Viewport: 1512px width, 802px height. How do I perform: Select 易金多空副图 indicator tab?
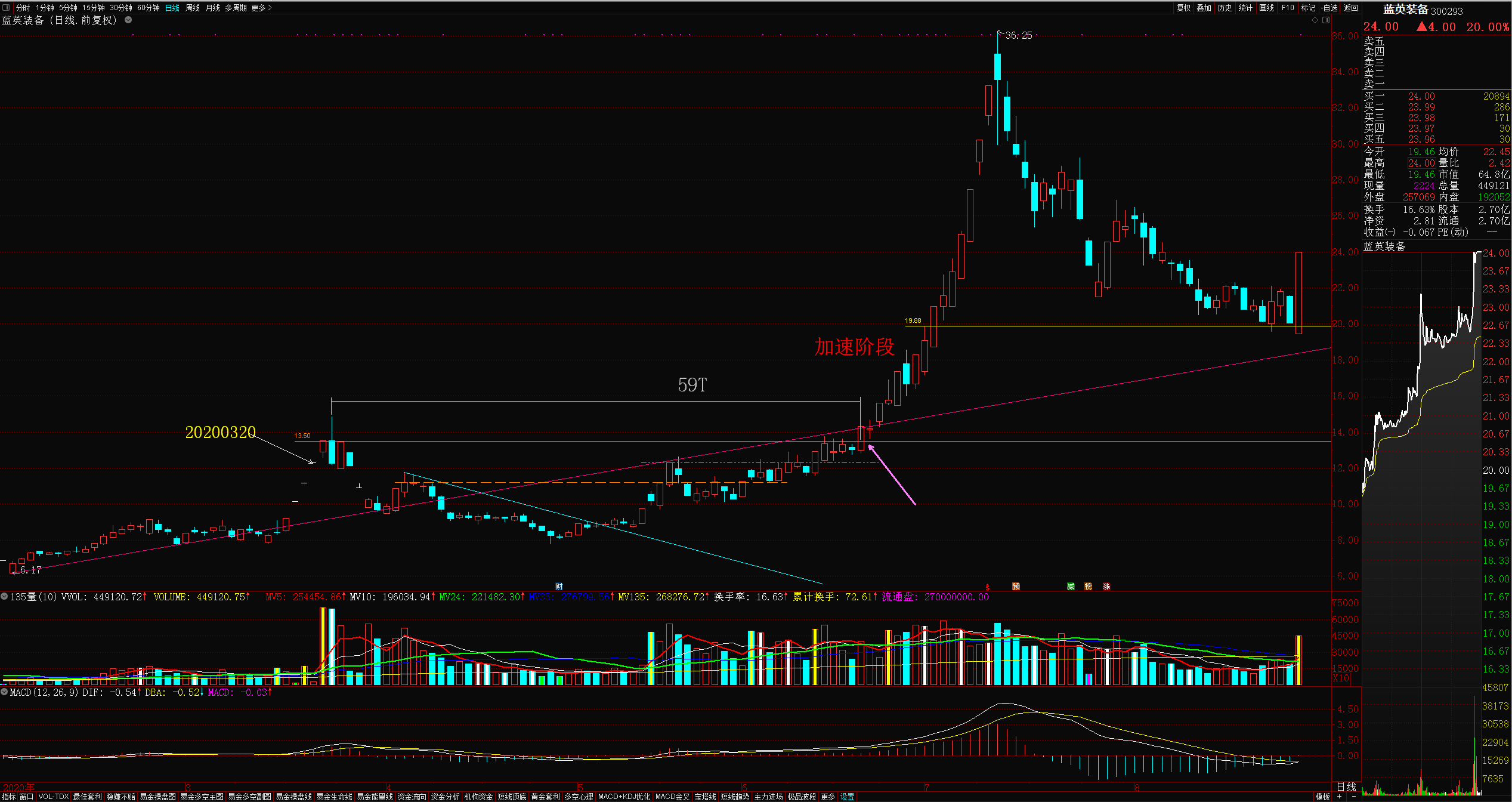(250, 797)
